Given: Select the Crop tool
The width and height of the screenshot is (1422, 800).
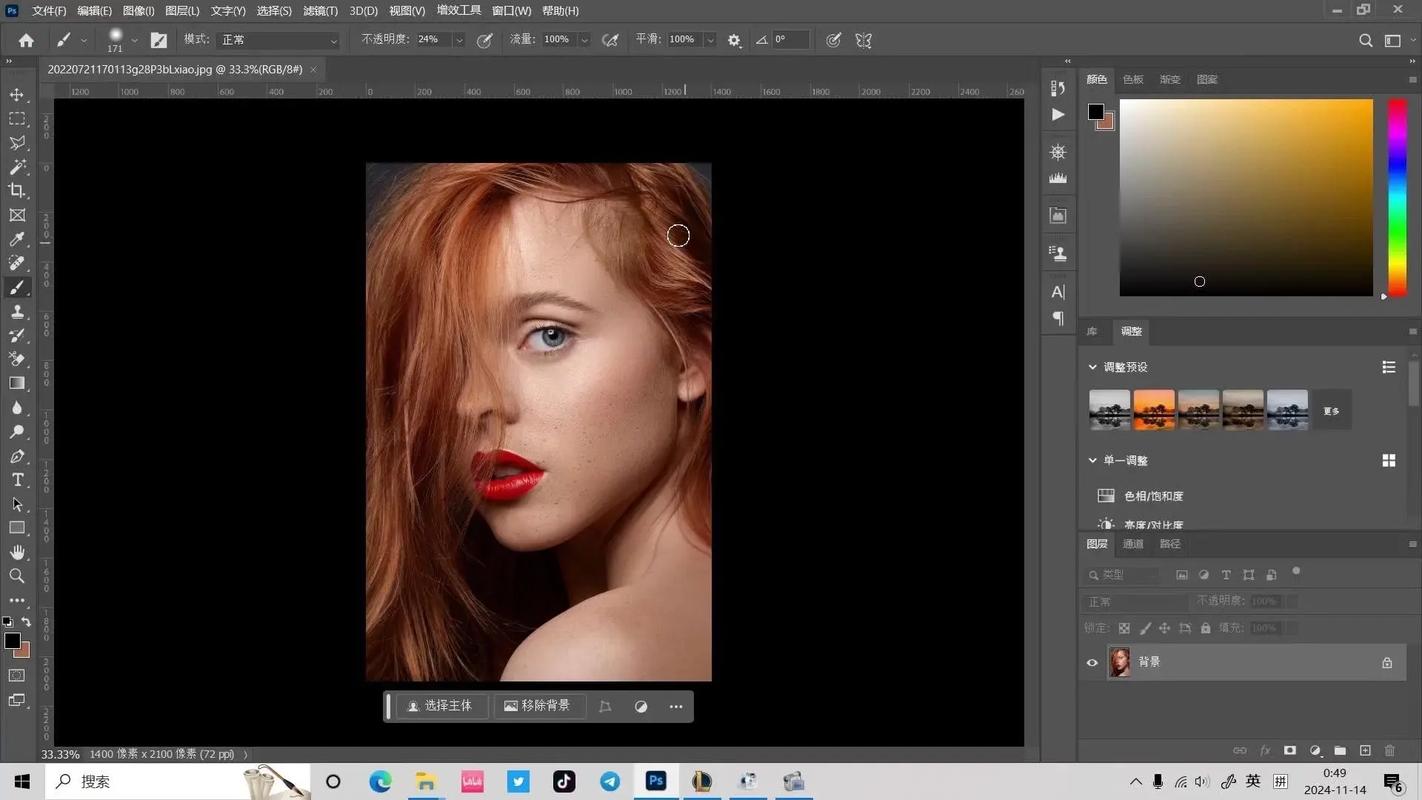Looking at the screenshot, I should tap(16, 191).
